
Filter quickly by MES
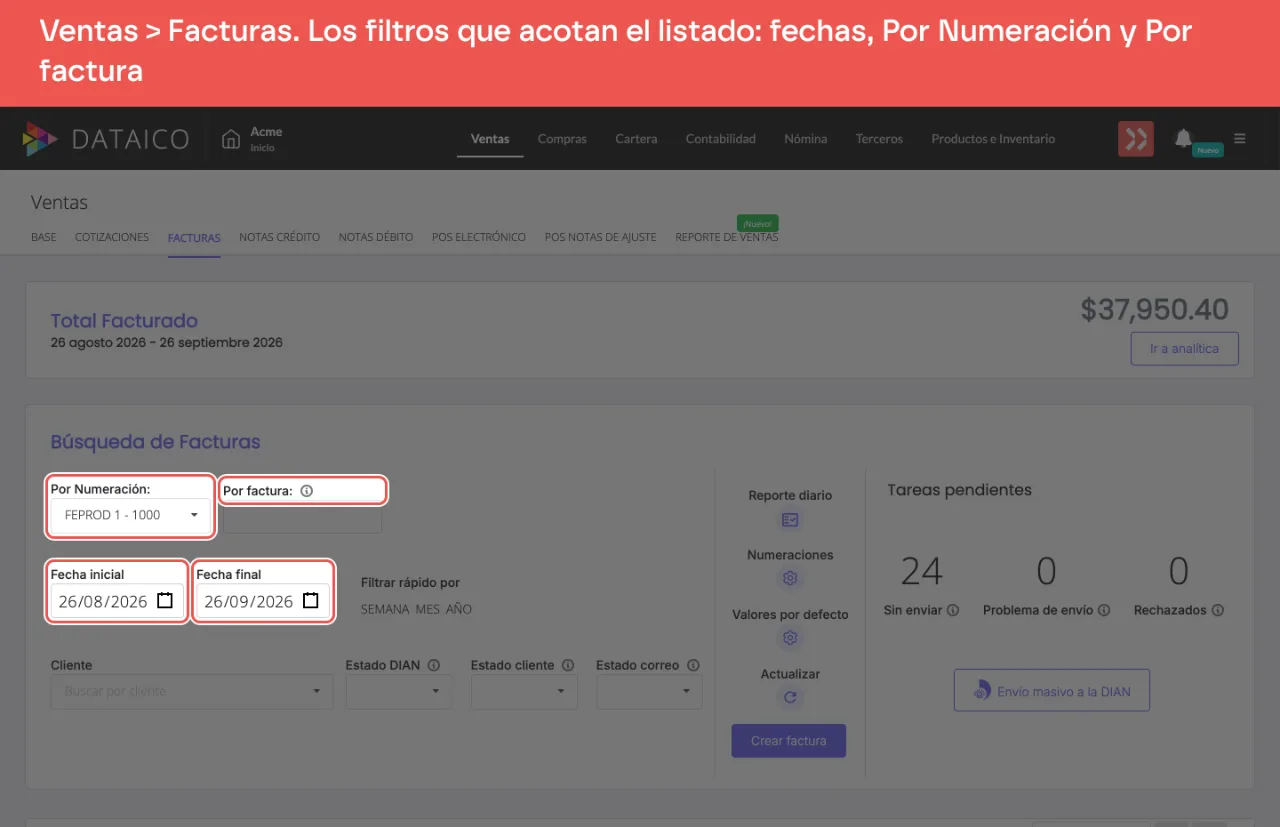(x=428, y=609)
